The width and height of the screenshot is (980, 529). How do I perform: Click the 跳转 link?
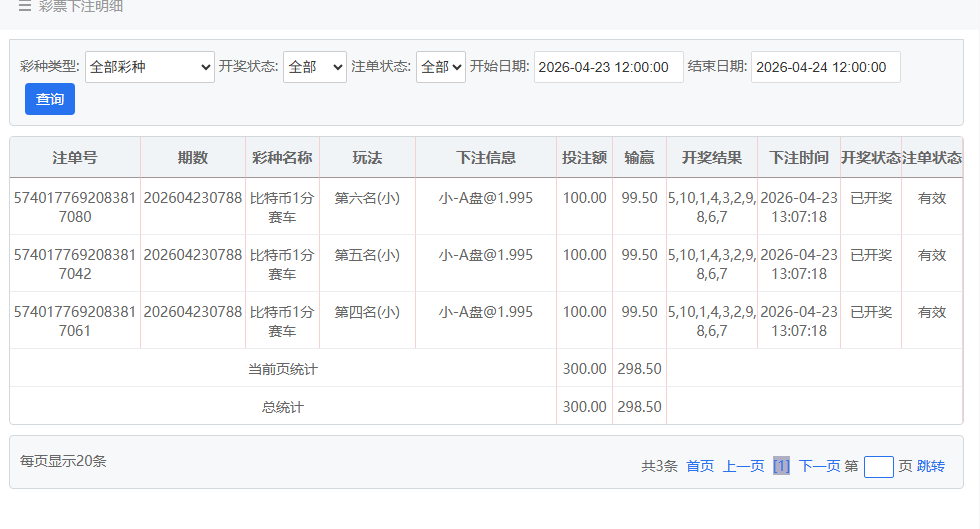coord(931,466)
